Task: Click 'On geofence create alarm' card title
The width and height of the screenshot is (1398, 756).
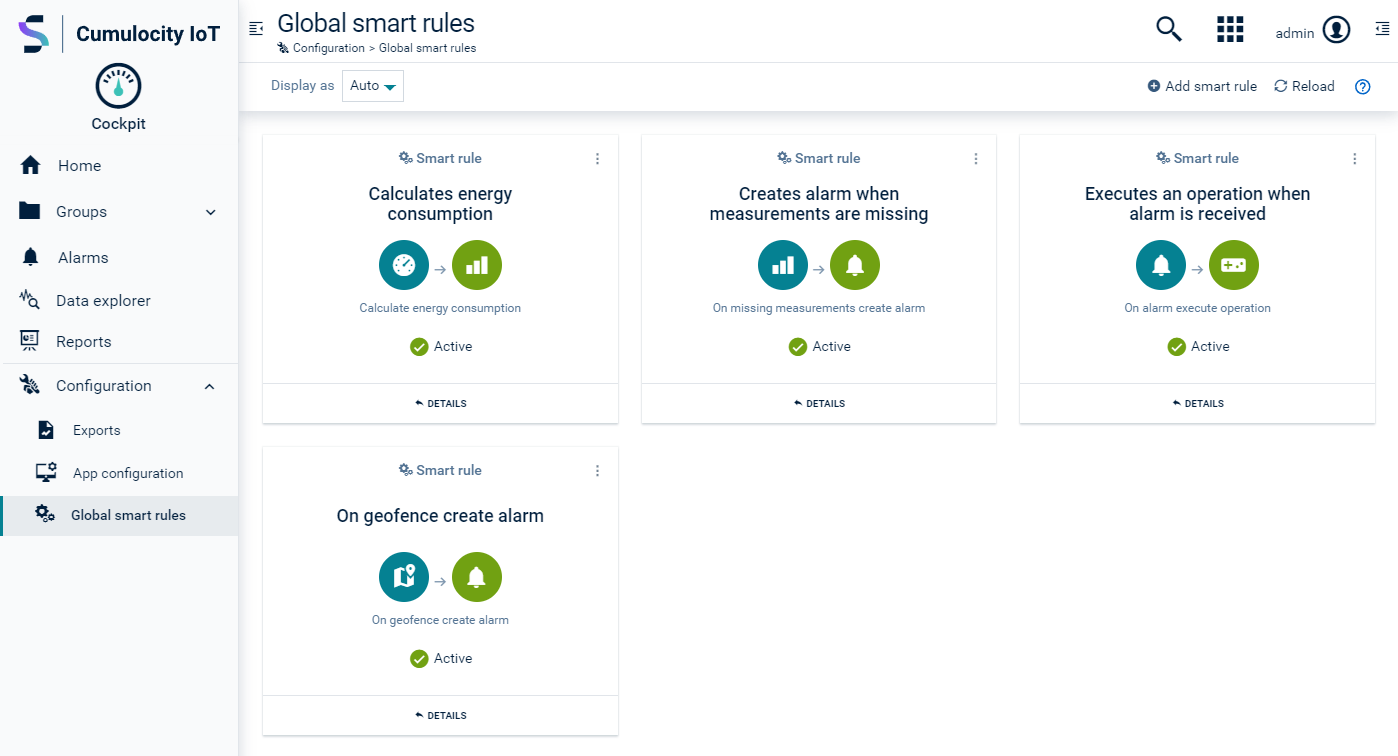Action: coord(440,516)
